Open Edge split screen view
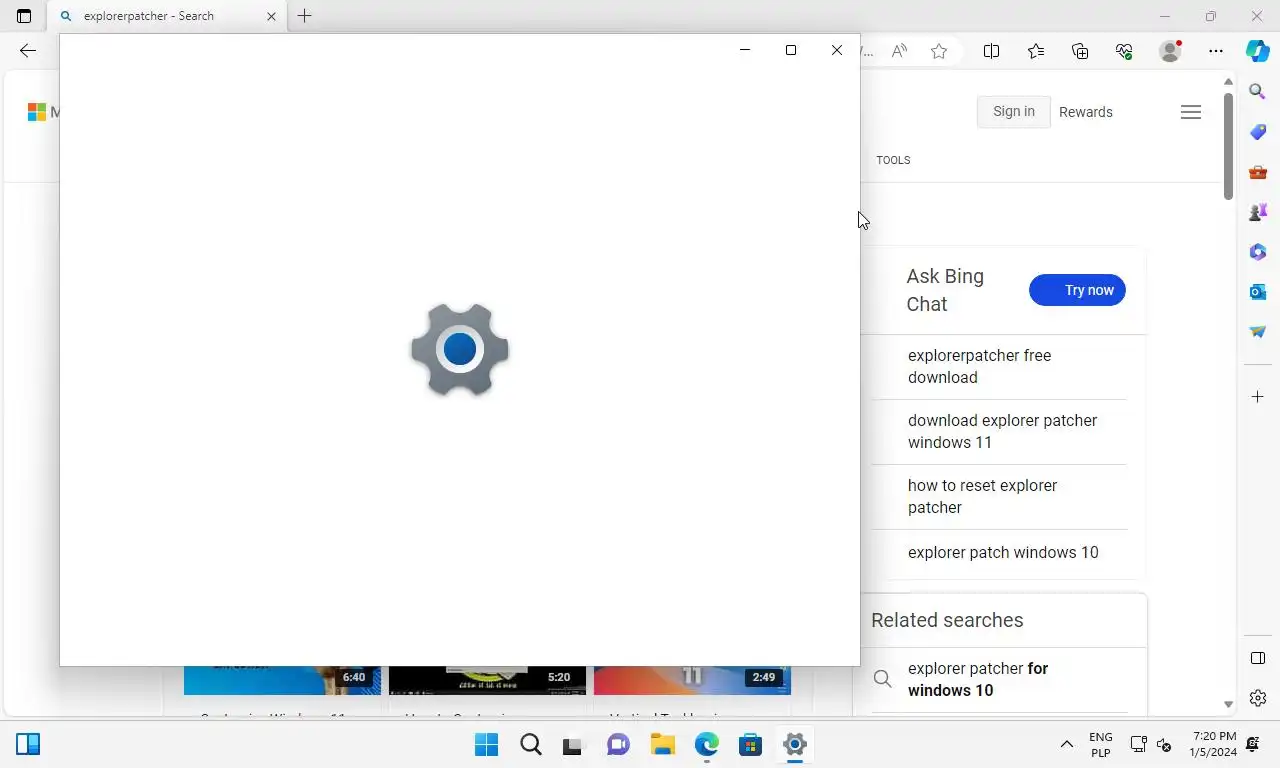1280x768 pixels. coord(992,51)
